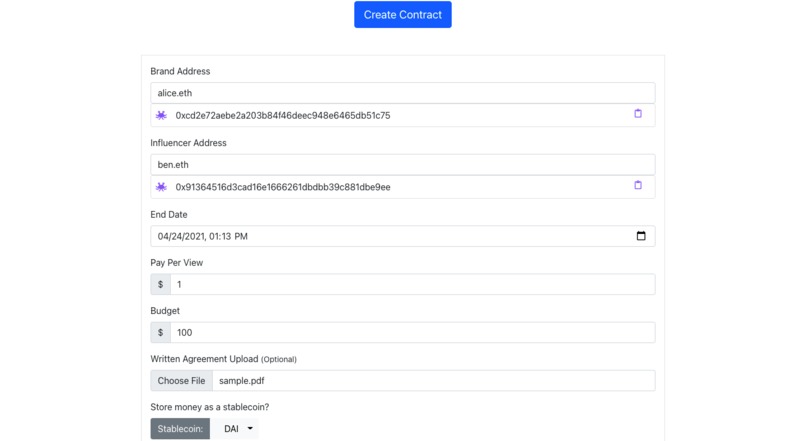The width and height of the screenshot is (806, 441).
Task: Click the dollar sign prefix of Budget
Action: (160, 333)
